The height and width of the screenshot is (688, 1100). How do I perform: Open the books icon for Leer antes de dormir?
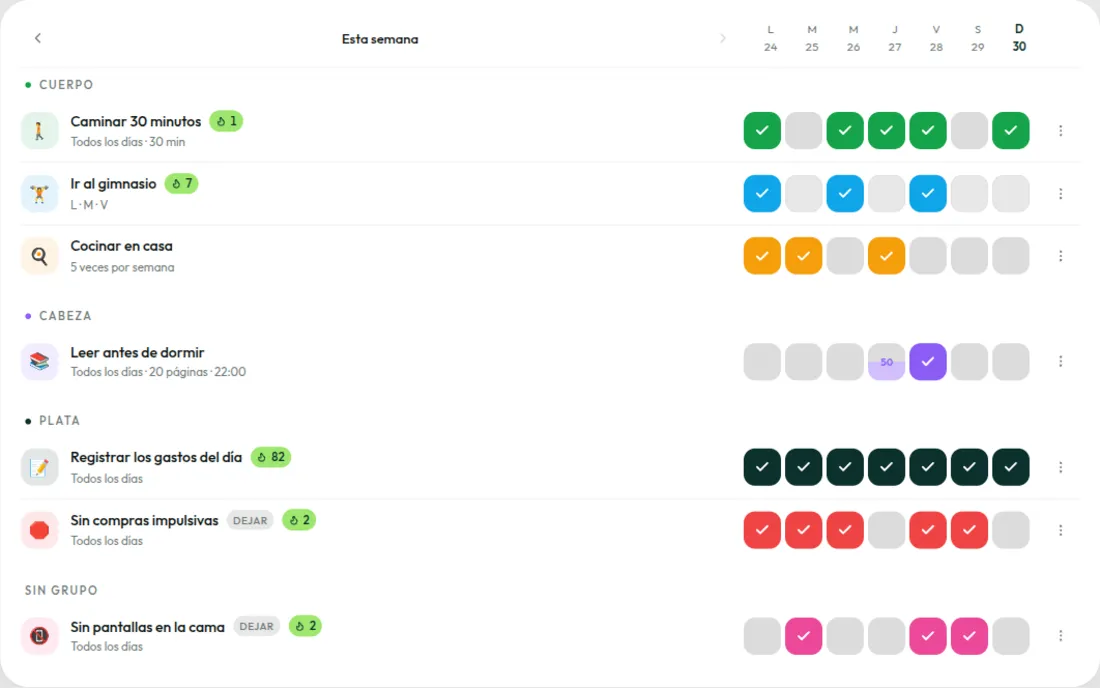pos(39,361)
